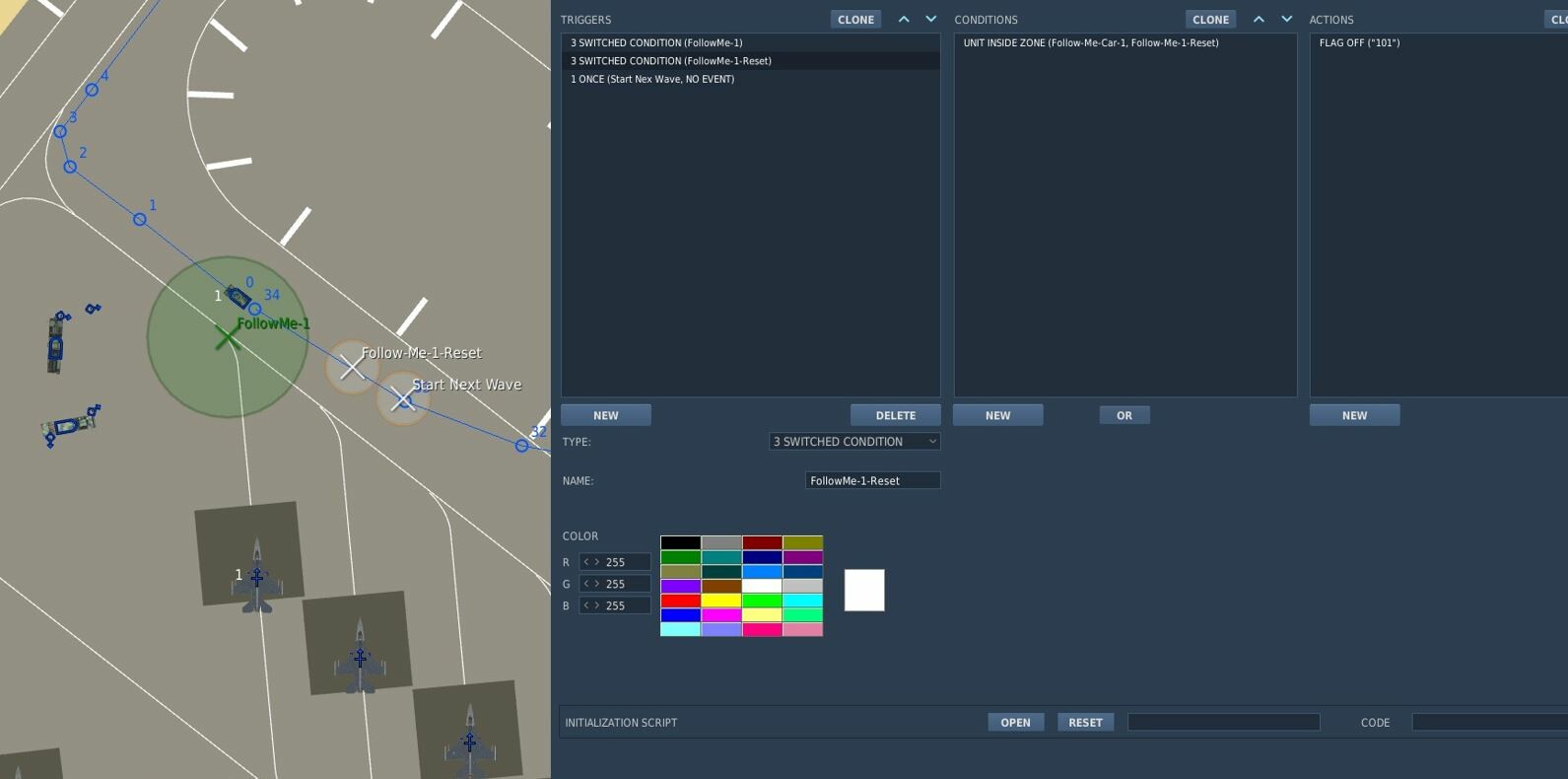Viewport: 1568px width, 779px height.
Task: Click the CODE input field
Action: click(x=1489, y=723)
